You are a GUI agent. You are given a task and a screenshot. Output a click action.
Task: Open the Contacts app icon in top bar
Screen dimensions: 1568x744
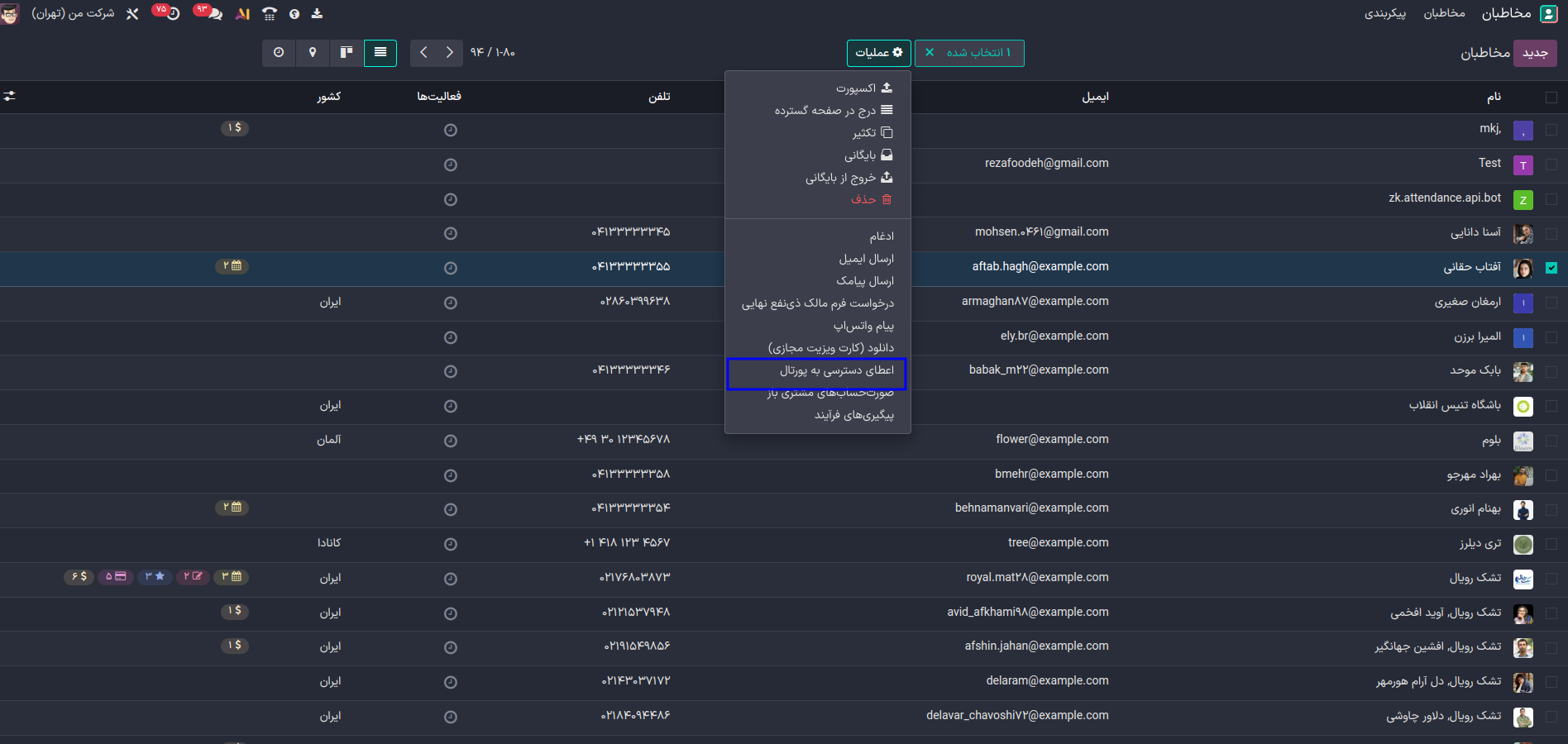tap(1549, 13)
